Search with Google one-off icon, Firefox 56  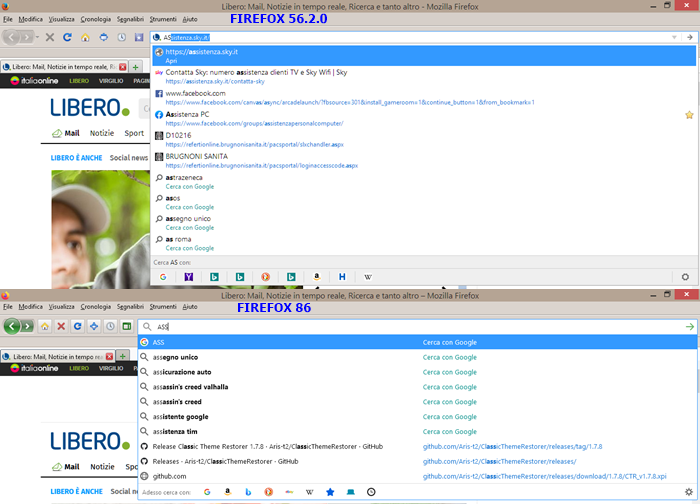point(163,277)
